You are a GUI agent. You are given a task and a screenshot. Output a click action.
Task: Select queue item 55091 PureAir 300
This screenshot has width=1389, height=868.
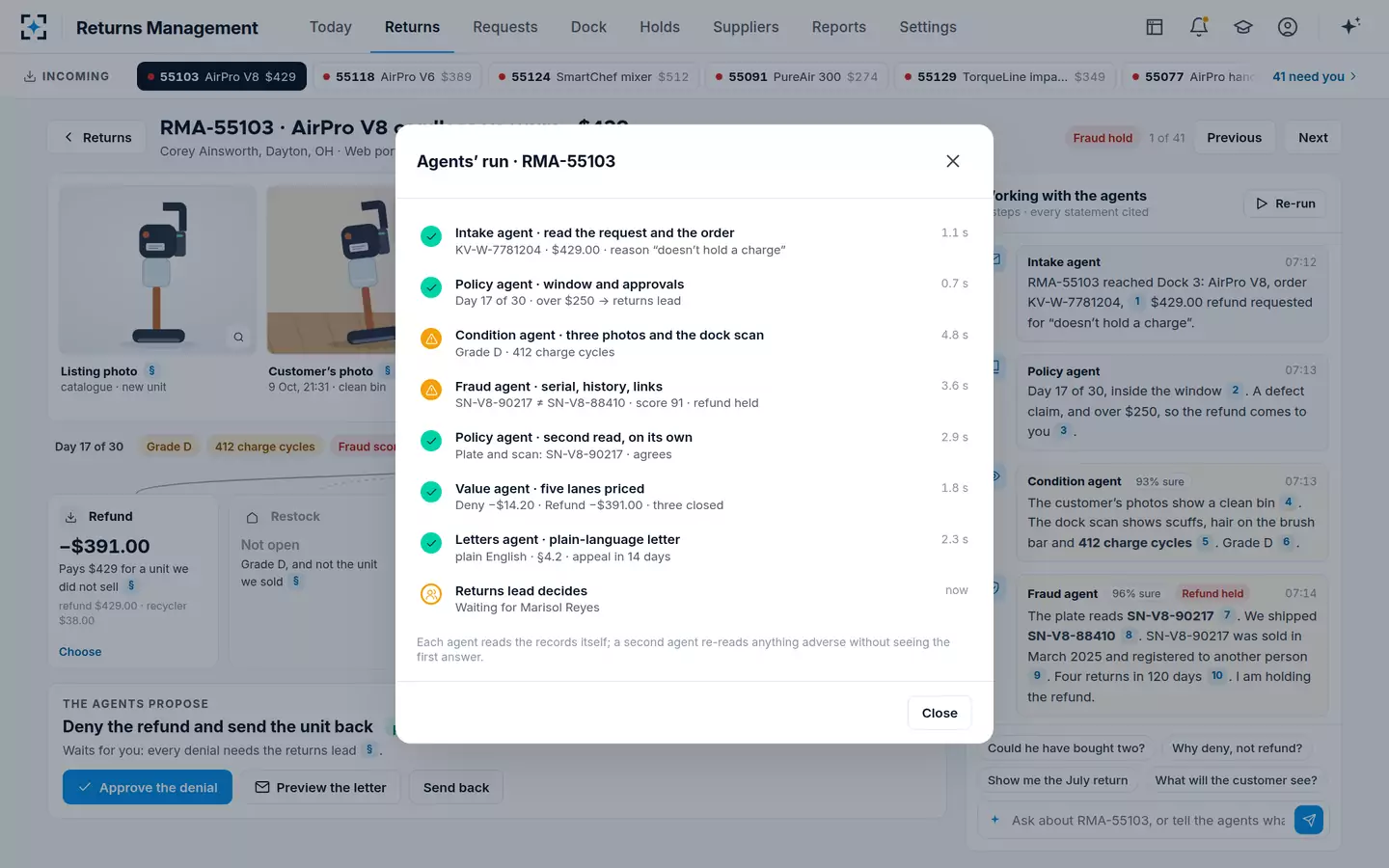point(797,76)
